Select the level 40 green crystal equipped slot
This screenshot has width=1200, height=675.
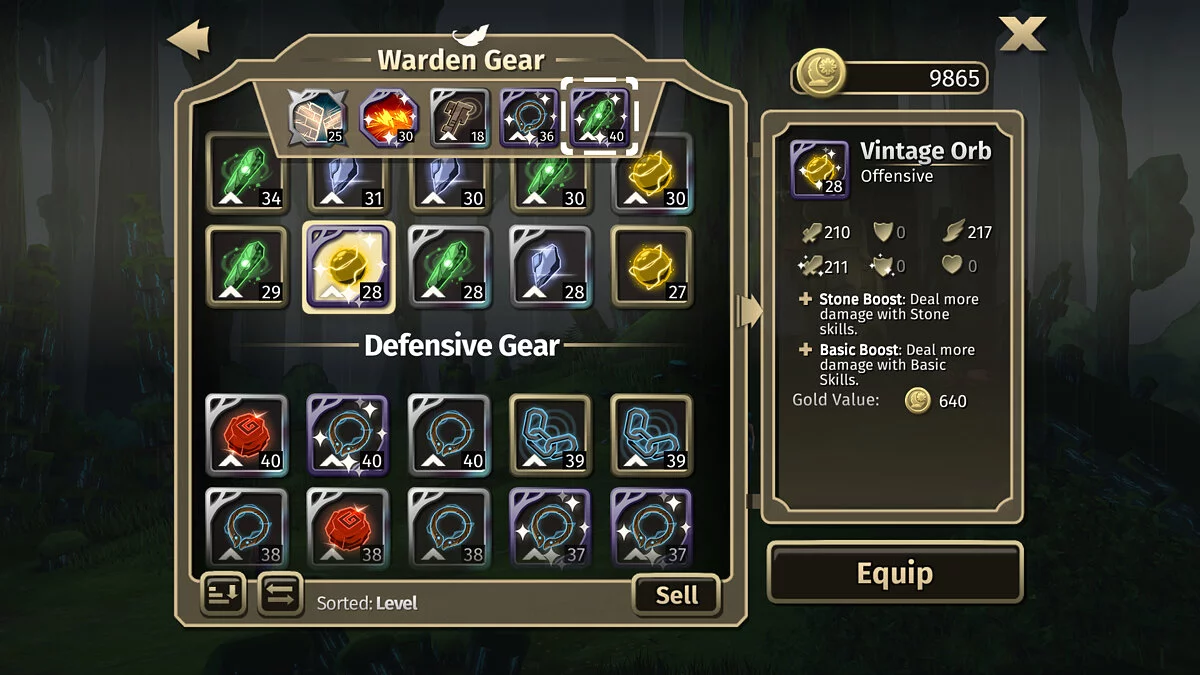pos(599,117)
